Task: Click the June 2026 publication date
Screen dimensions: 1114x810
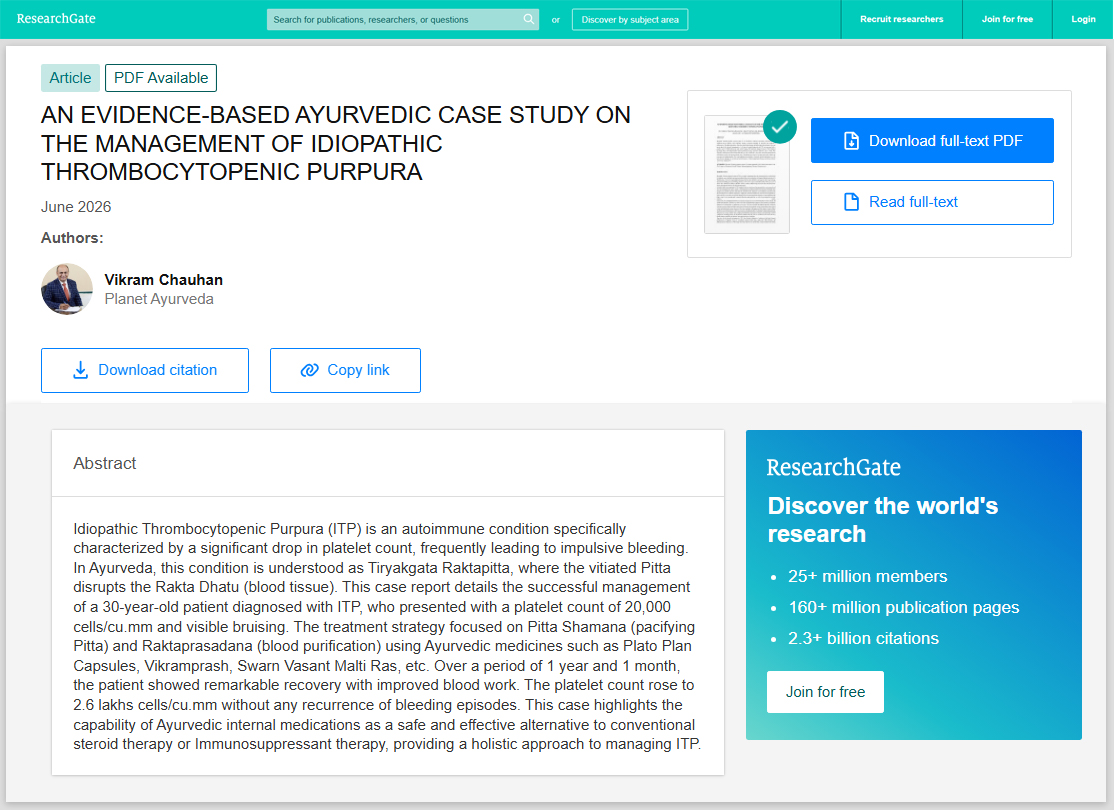Action: [76, 207]
